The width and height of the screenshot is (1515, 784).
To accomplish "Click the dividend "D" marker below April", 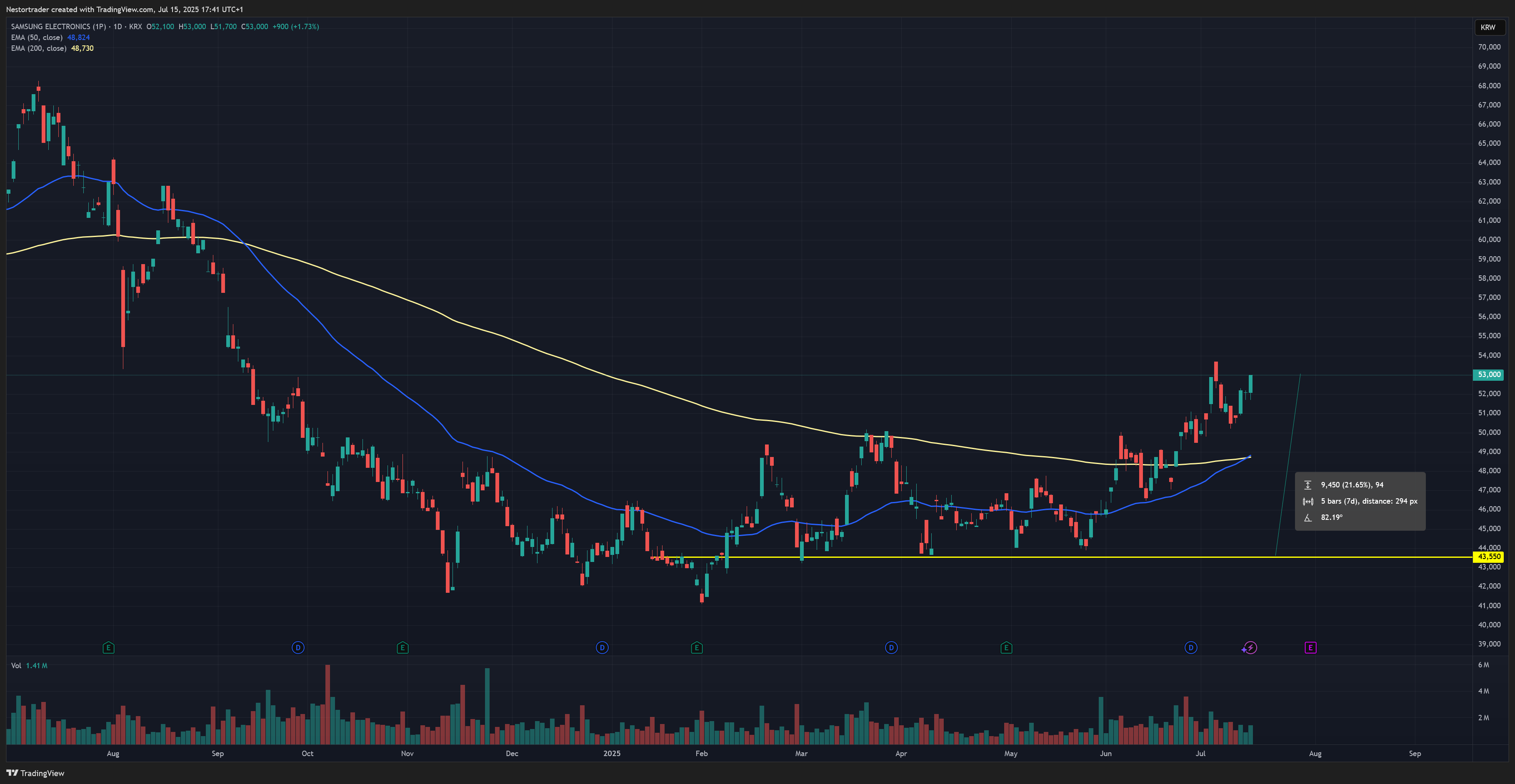I will tap(891, 647).
